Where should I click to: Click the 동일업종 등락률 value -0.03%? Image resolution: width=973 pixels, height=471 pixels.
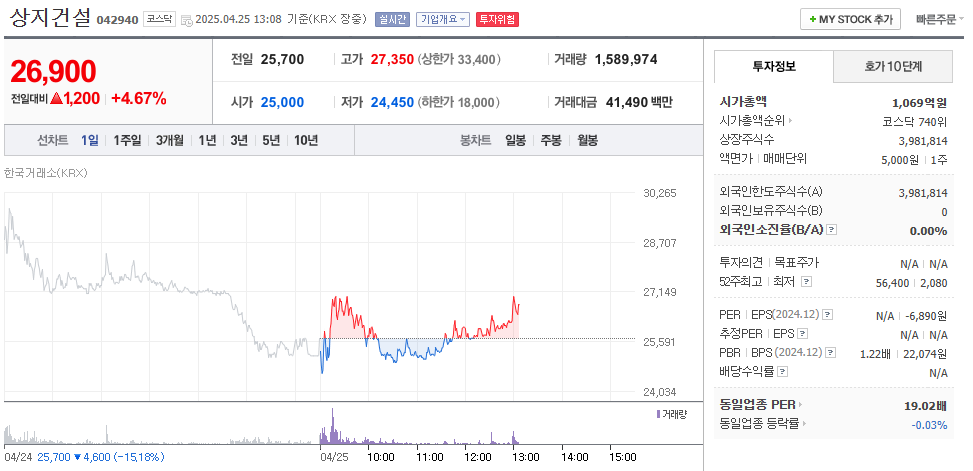point(929,425)
